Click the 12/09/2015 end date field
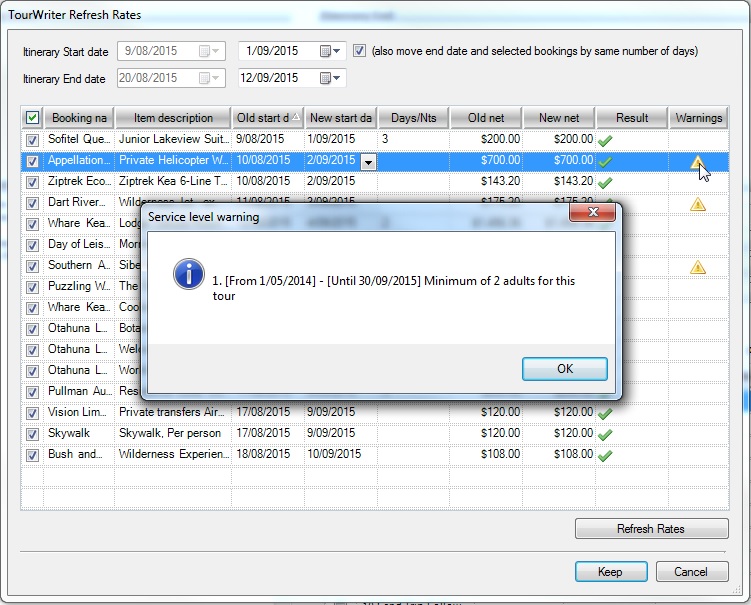 276,78
